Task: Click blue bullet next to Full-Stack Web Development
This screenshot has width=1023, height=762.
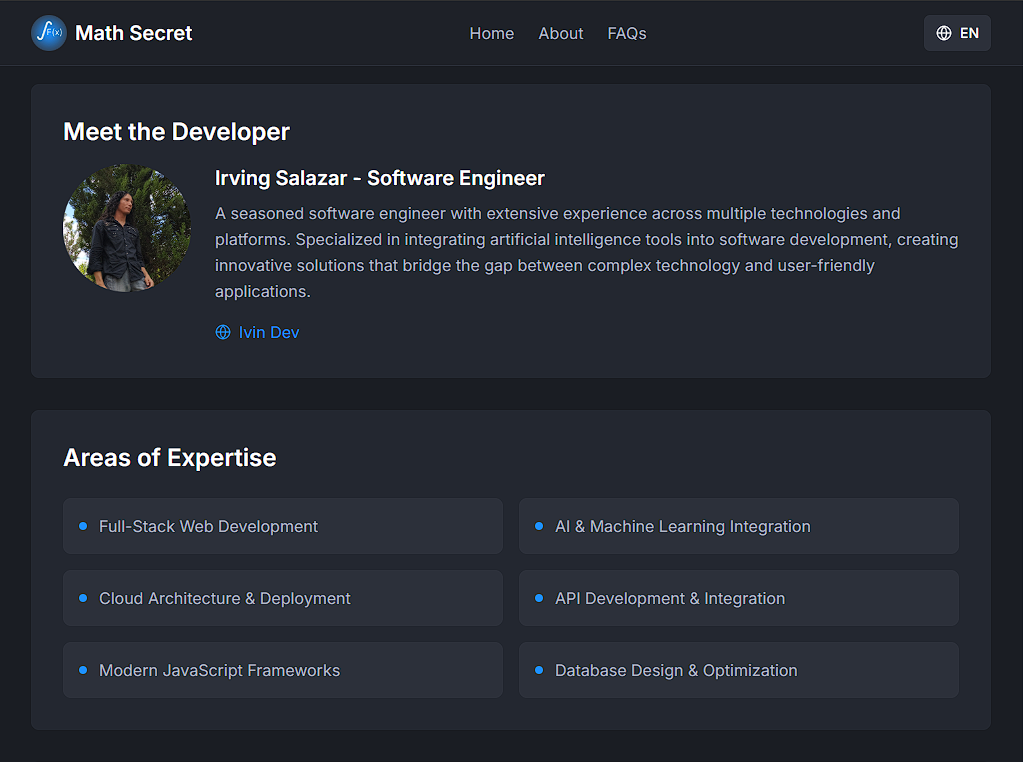Action: 83,526
